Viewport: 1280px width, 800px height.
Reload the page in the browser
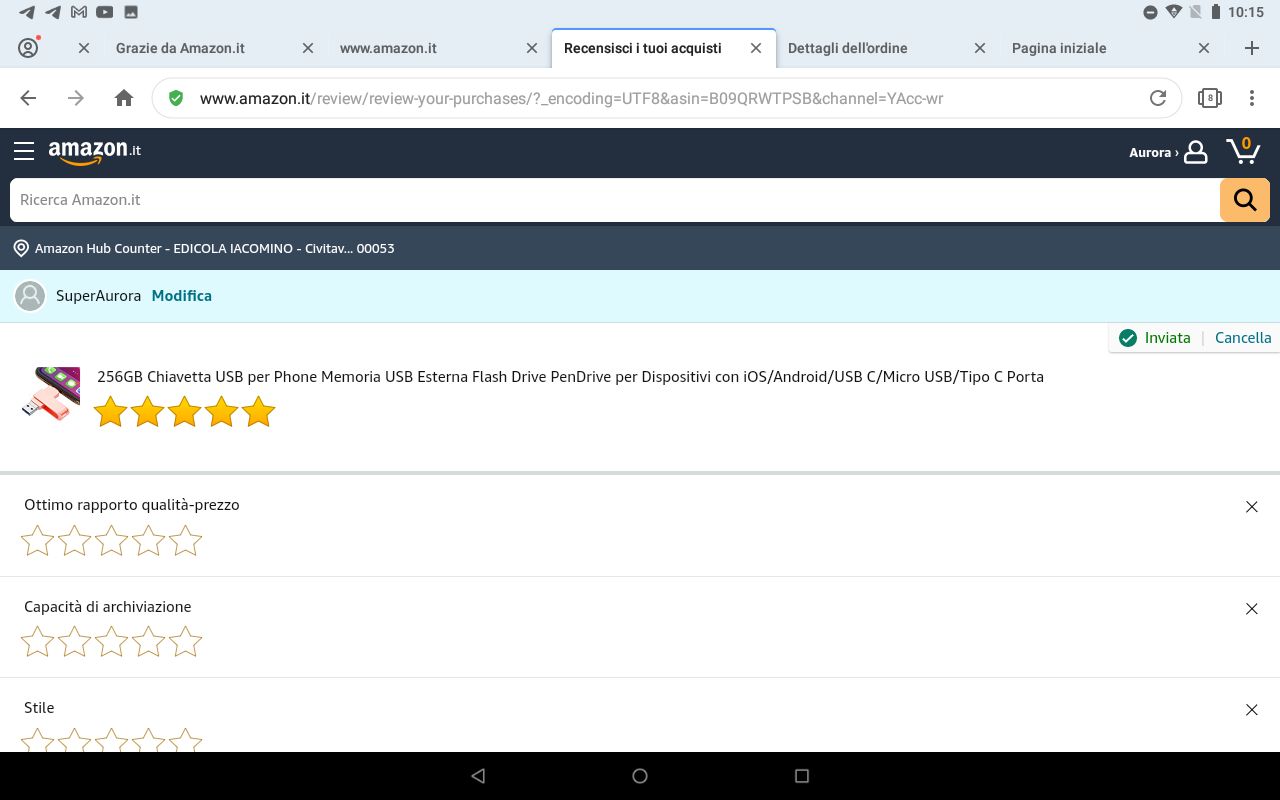click(1158, 98)
